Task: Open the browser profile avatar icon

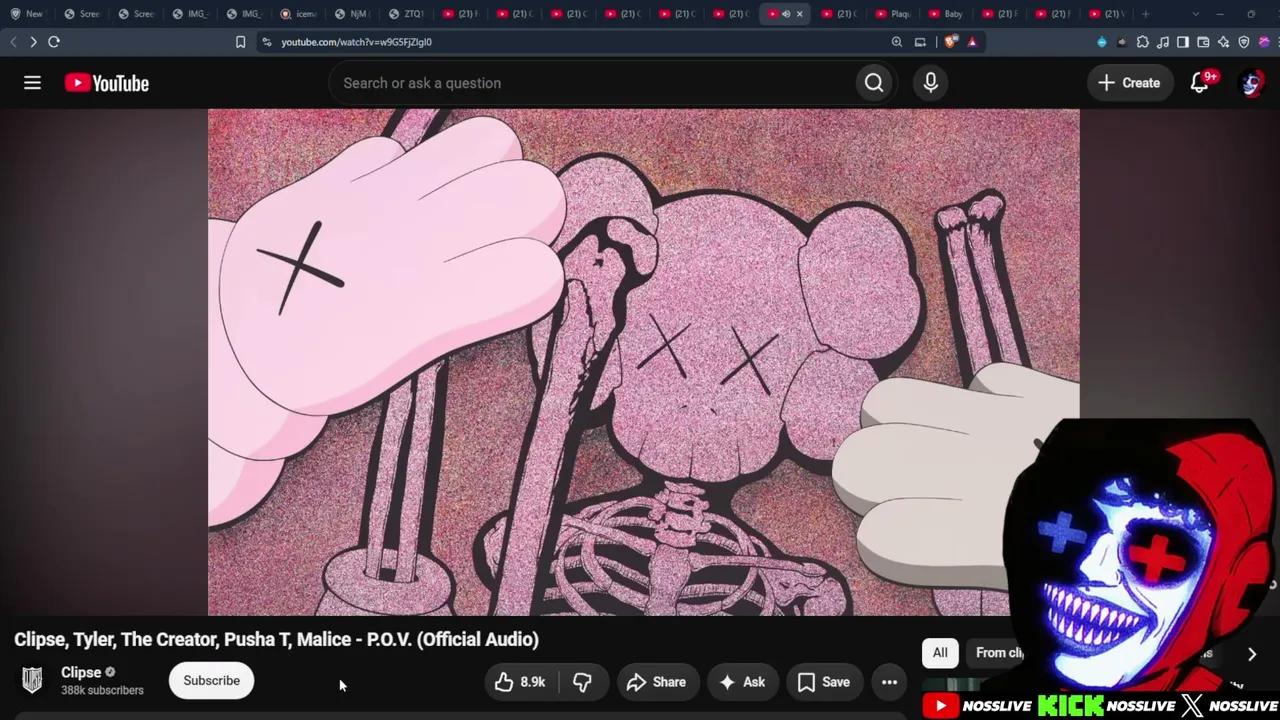Action: click(1265, 42)
